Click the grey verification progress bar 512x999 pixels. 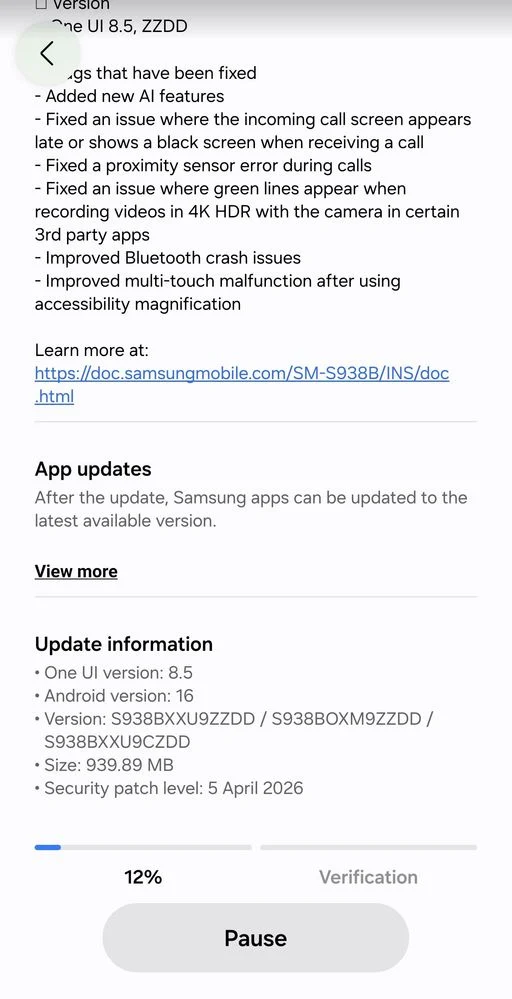[369, 847]
